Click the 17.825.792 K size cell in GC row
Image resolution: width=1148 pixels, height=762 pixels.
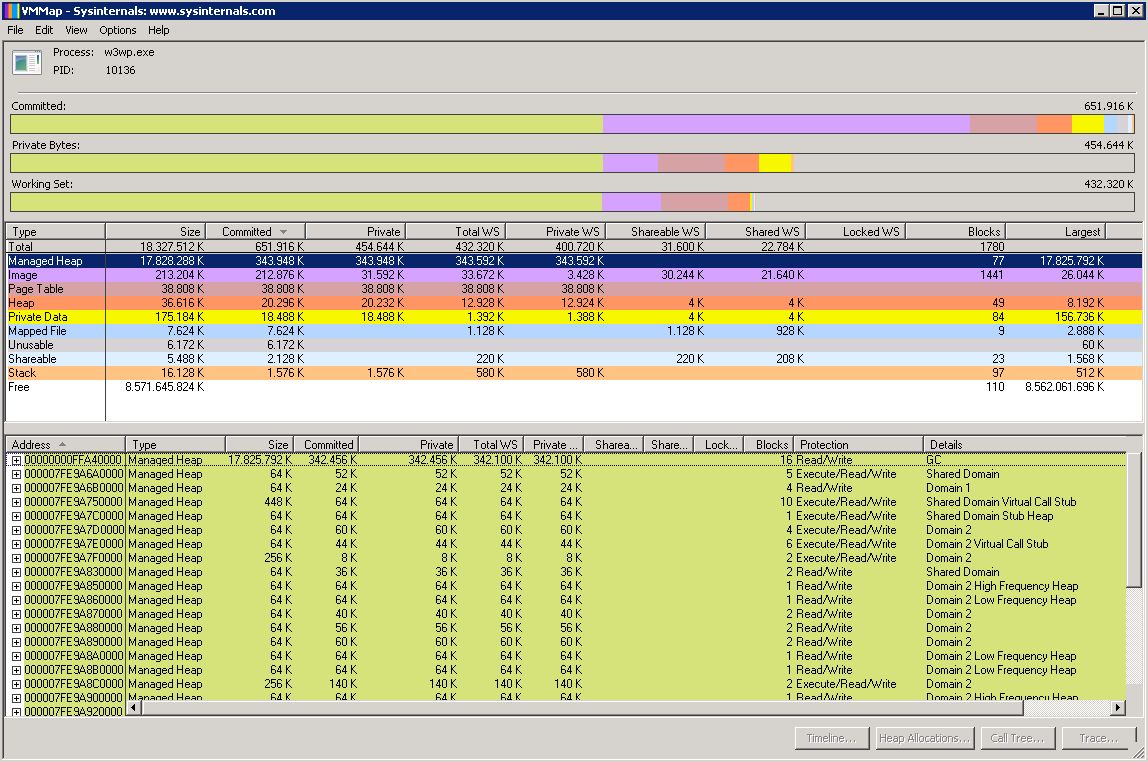tap(260, 460)
